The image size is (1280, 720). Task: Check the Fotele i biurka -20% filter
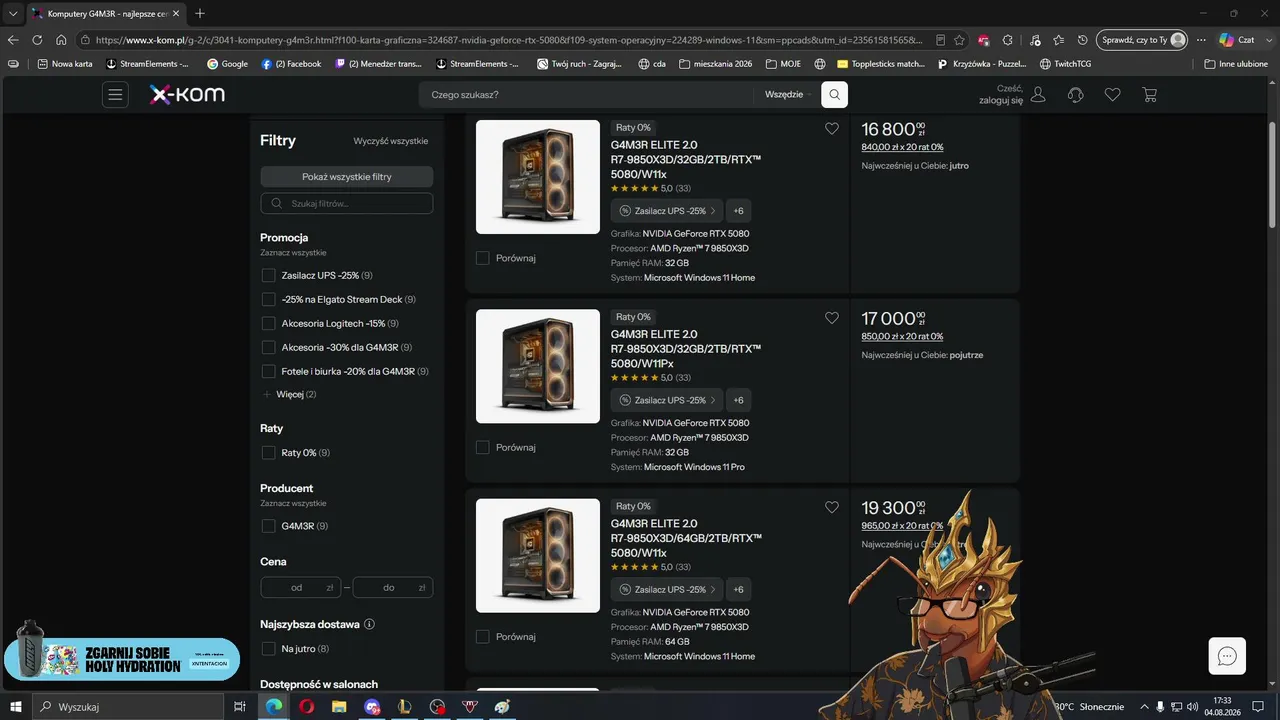click(x=268, y=371)
